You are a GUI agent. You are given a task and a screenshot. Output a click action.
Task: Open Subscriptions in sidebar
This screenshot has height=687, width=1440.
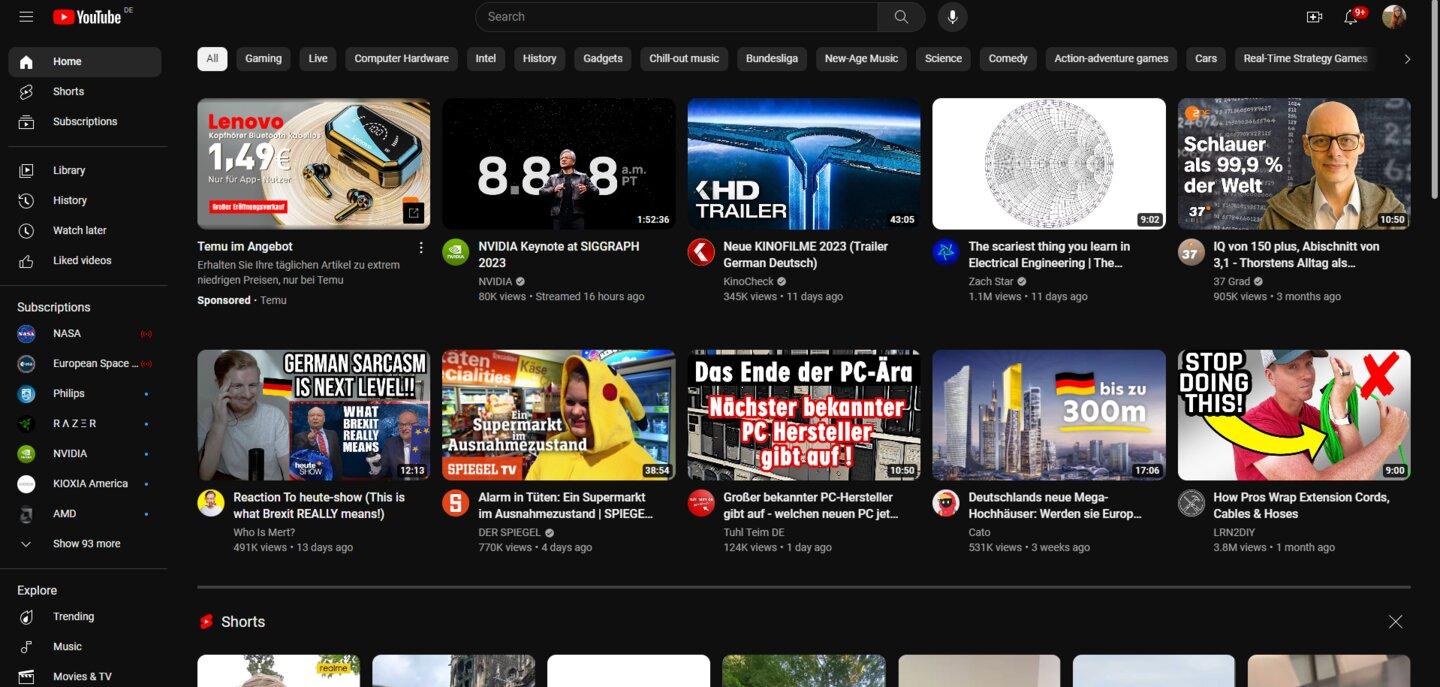pyautogui.click(x=85, y=122)
